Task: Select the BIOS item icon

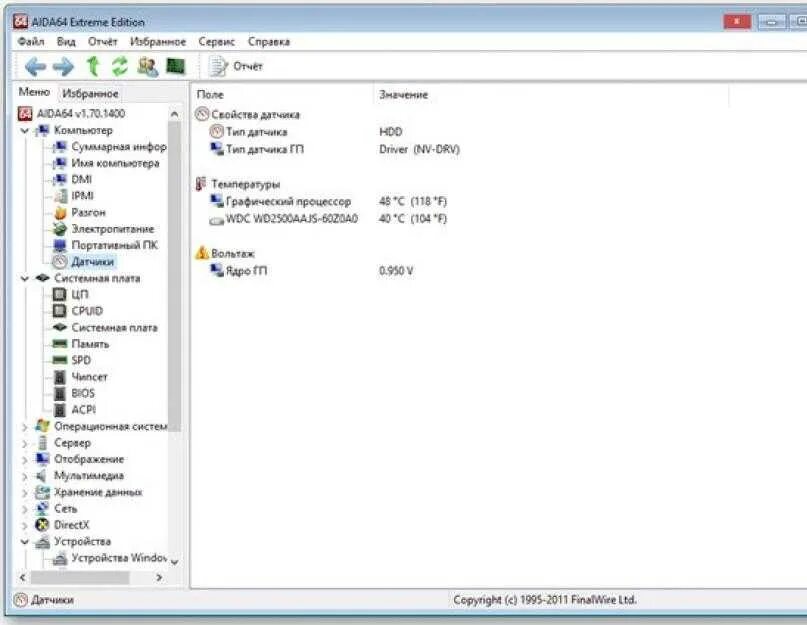Action: (x=60, y=393)
